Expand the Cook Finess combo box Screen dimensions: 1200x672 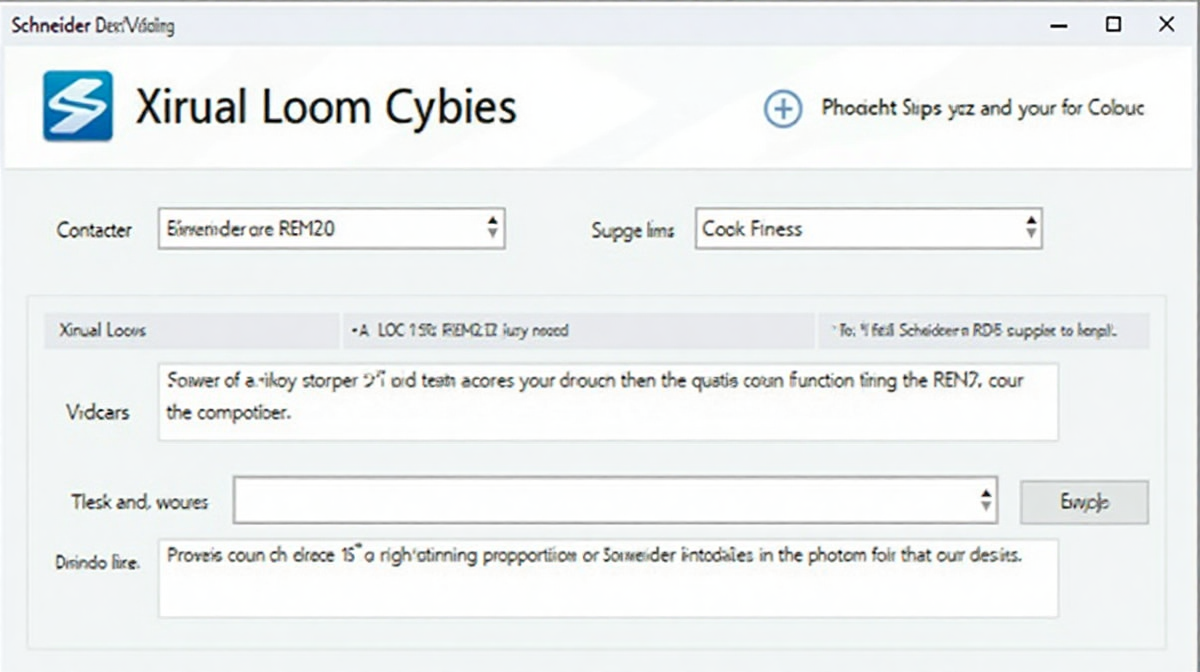[x=869, y=229]
